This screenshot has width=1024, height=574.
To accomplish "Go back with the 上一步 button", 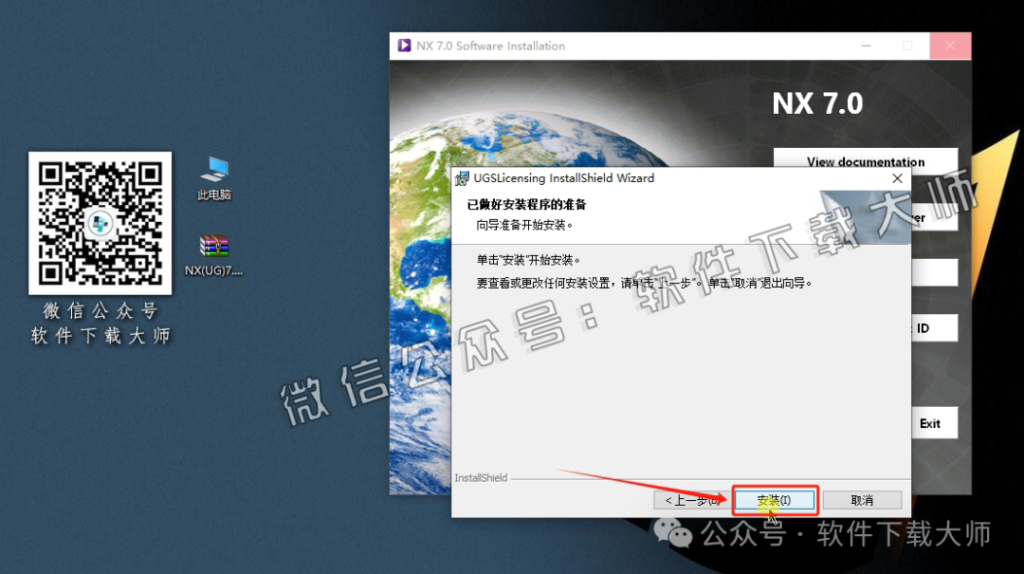I will click(691, 500).
